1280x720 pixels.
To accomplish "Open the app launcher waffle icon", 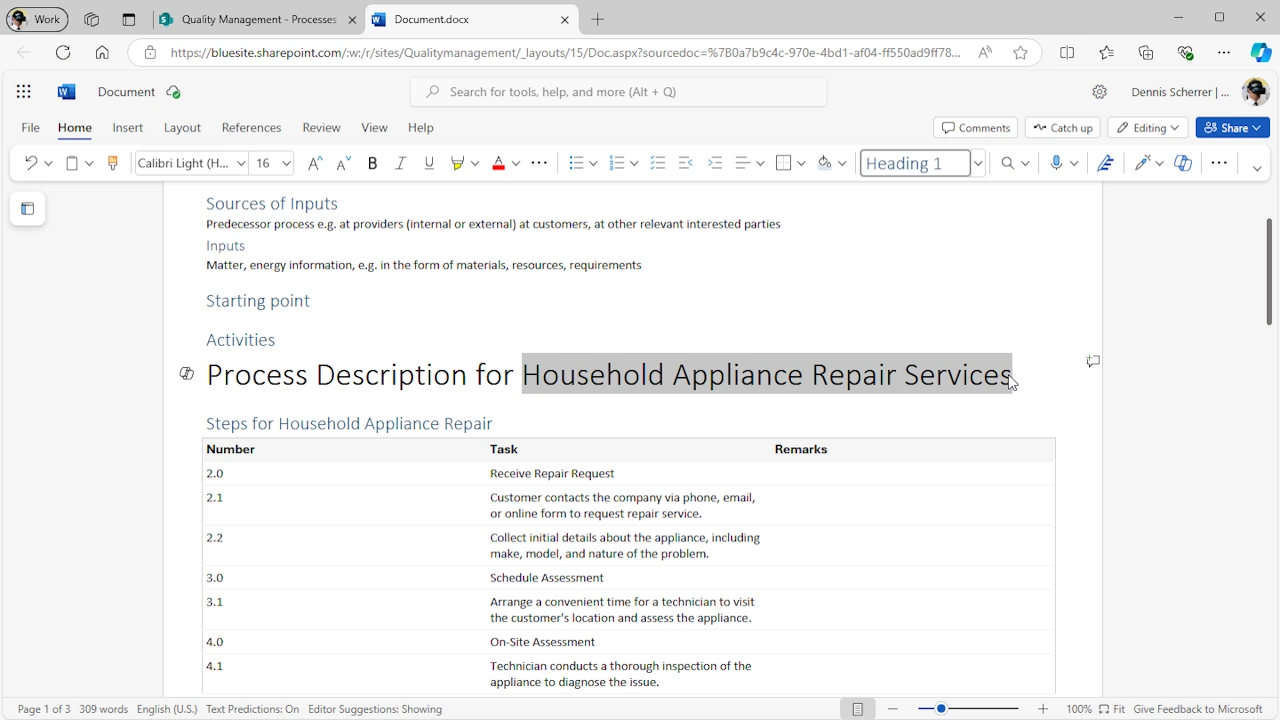I will 24,92.
